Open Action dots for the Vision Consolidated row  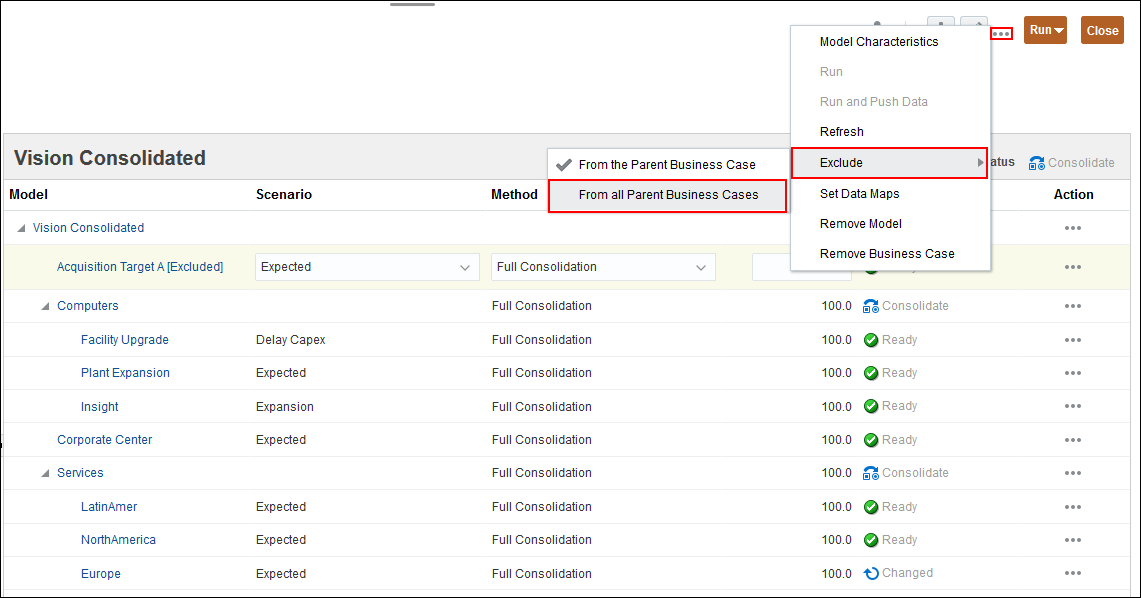coord(1073,228)
